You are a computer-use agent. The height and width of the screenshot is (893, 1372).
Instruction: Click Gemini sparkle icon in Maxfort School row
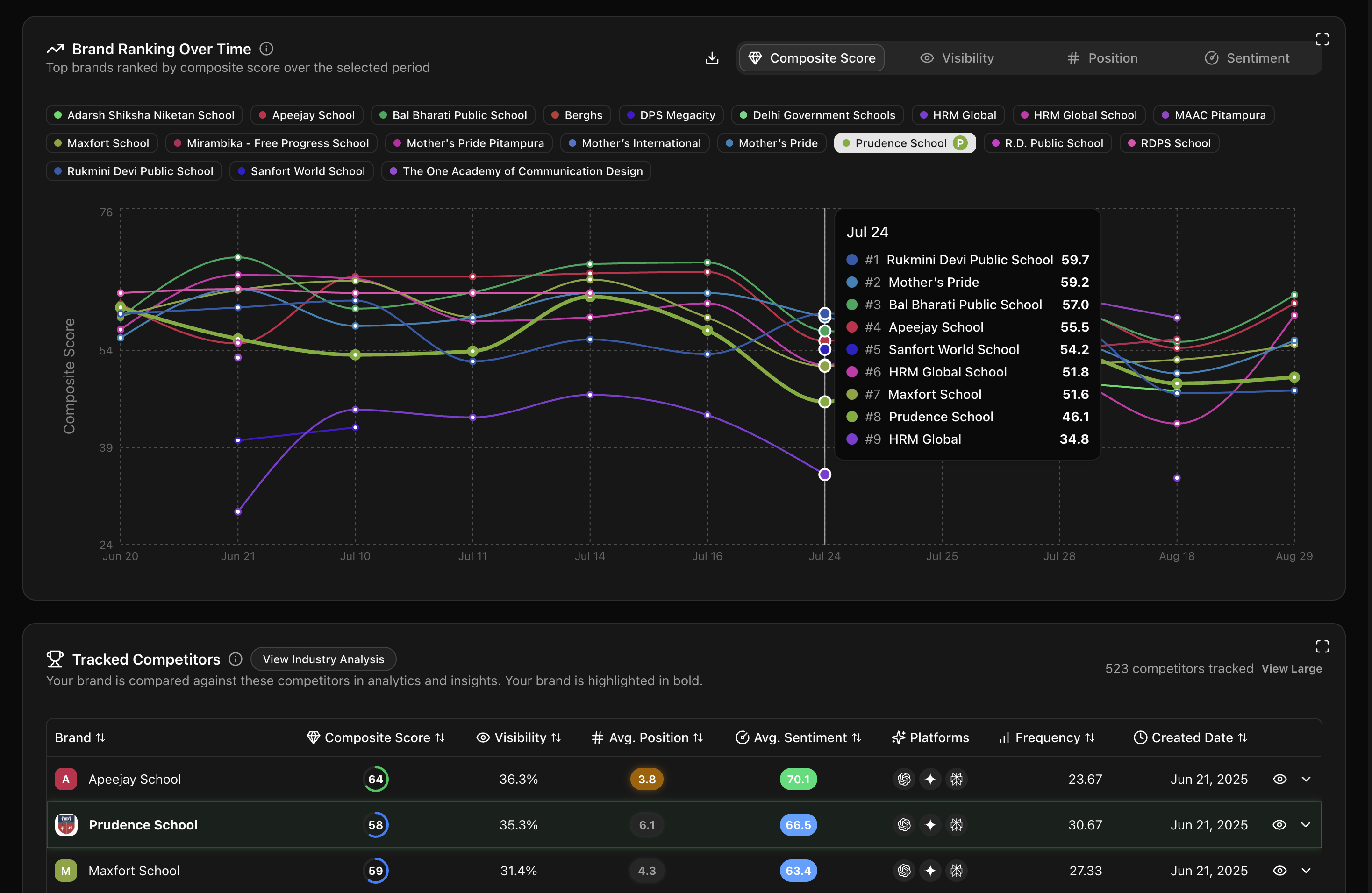pos(930,871)
